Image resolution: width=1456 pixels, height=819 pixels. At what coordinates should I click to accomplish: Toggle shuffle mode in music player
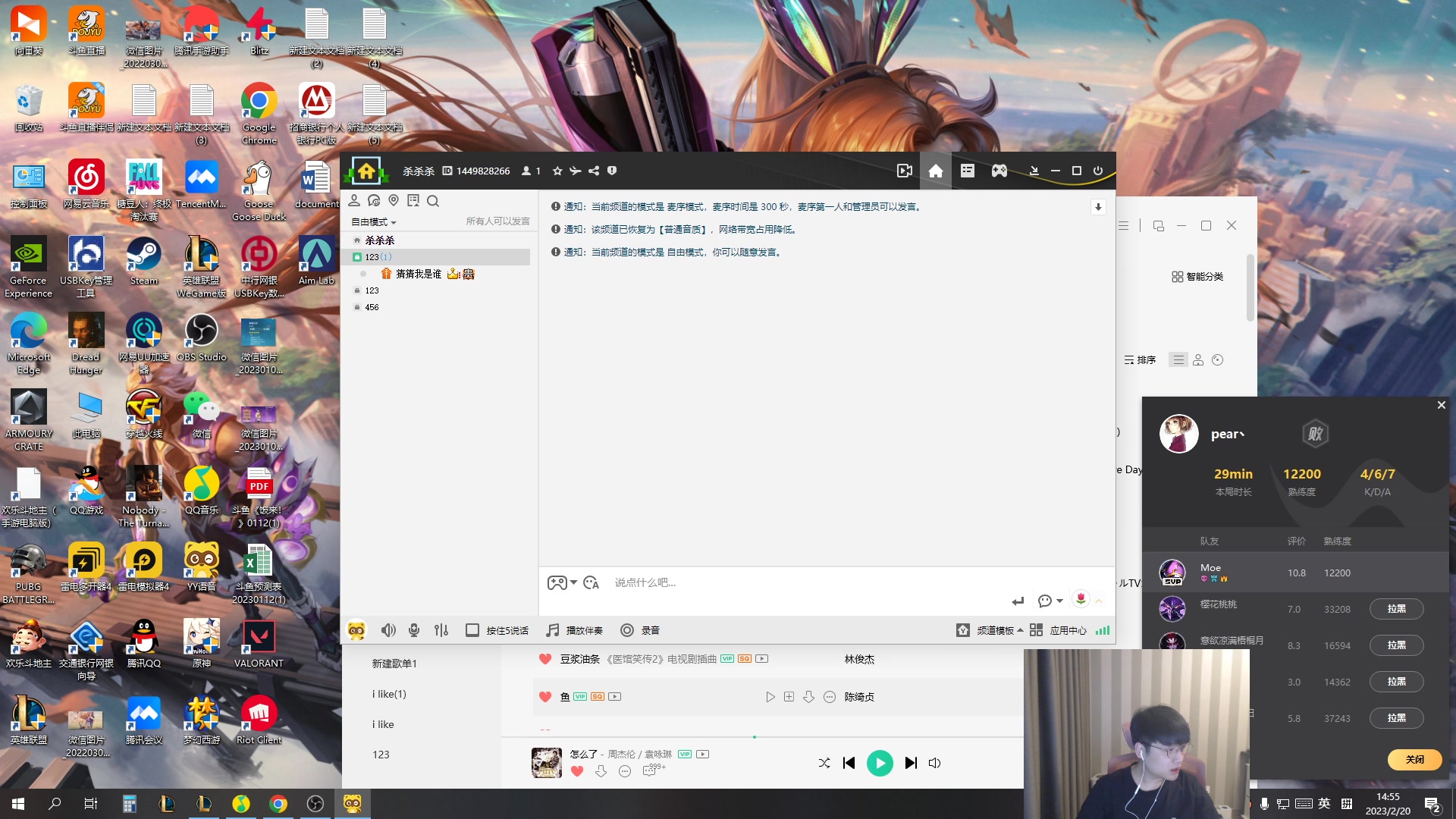click(x=824, y=763)
